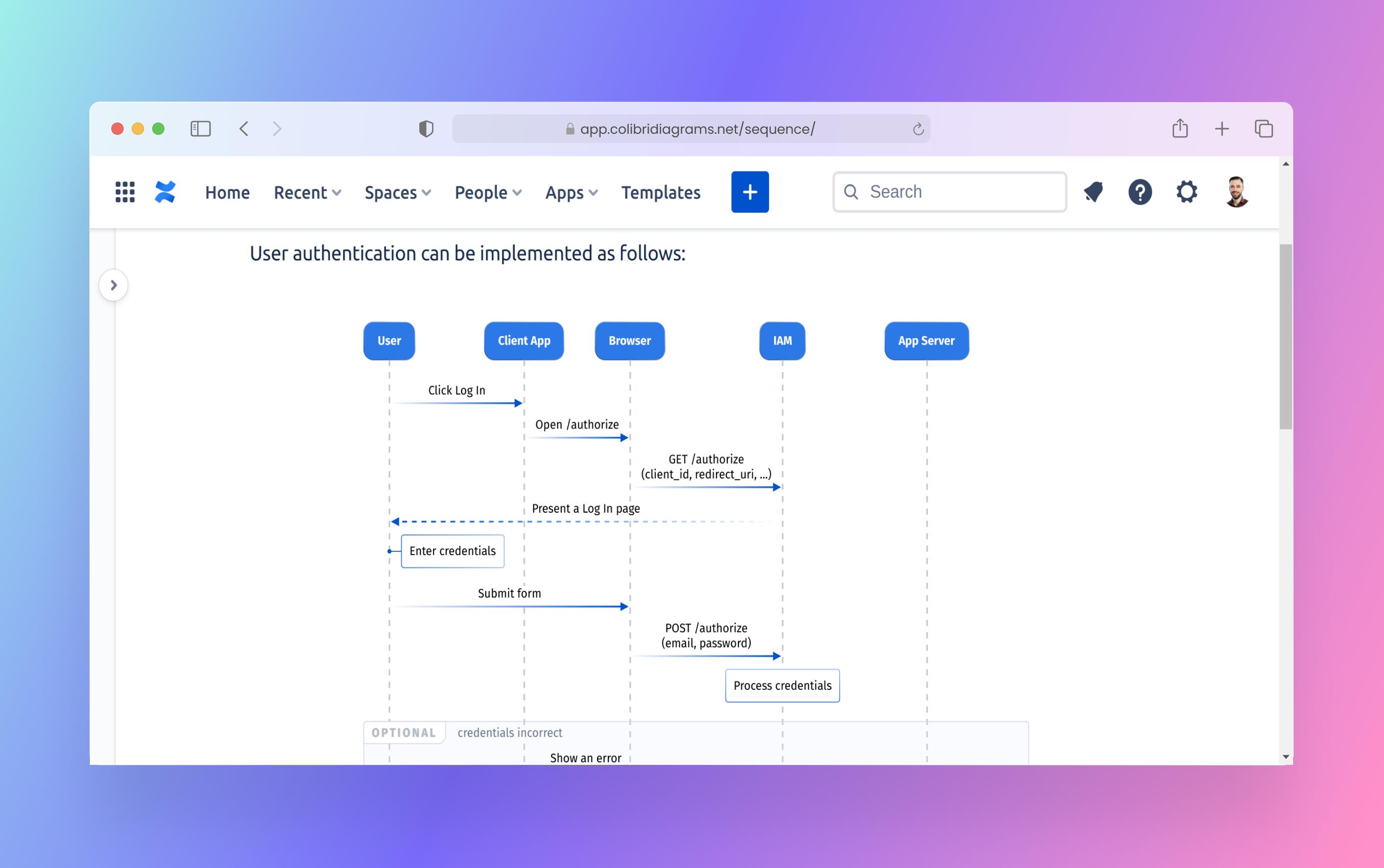Open a new browser tab with plus icon
1384x868 pixels.
1222,129
